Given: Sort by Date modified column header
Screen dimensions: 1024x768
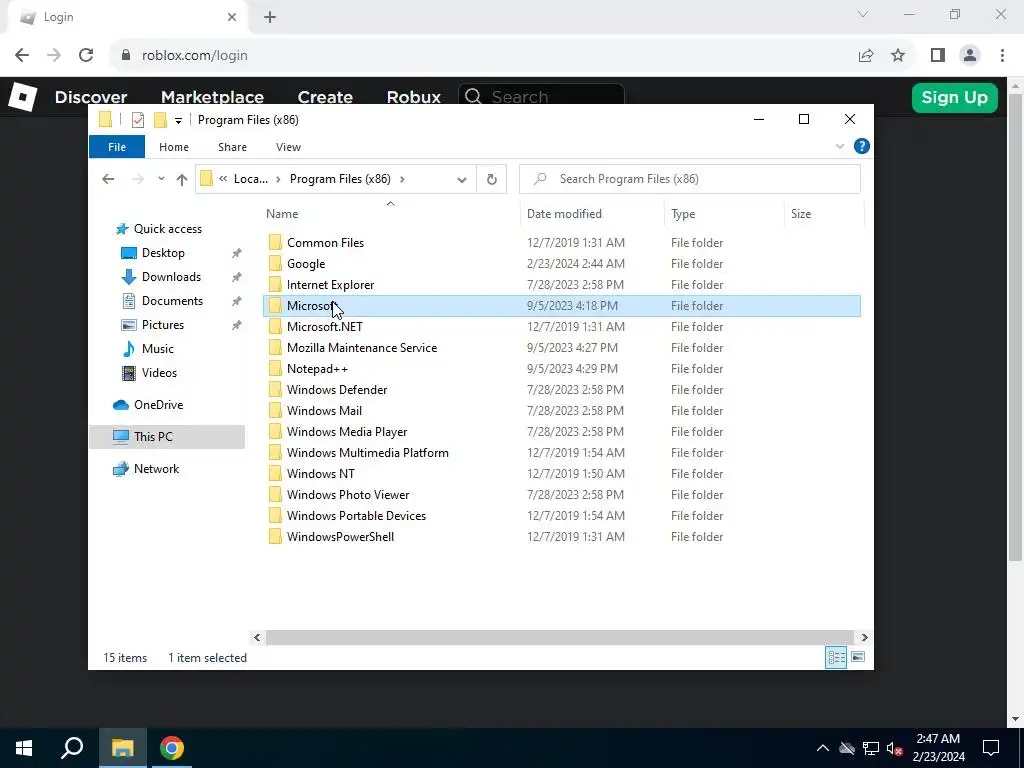Looking at the screenshot, I should pyautogui.click(x=564, y=214).
